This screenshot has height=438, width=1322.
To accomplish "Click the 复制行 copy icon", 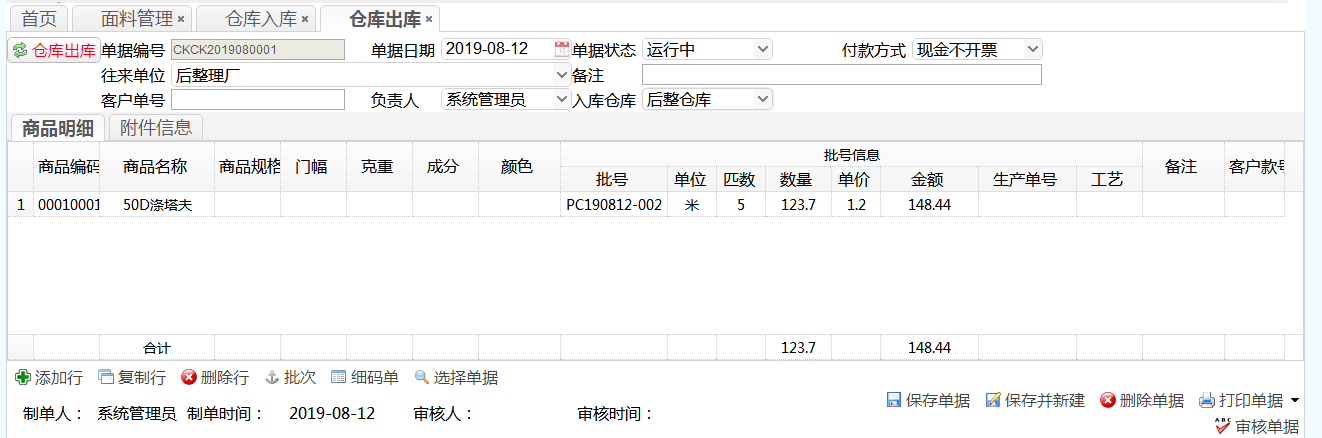I will (107, 377).
